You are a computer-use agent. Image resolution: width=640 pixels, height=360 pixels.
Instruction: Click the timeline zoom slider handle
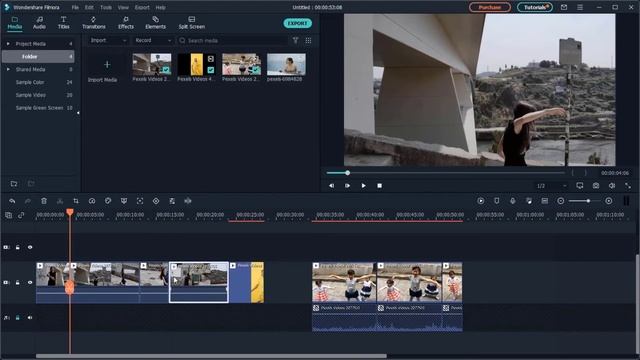[588, 201]
